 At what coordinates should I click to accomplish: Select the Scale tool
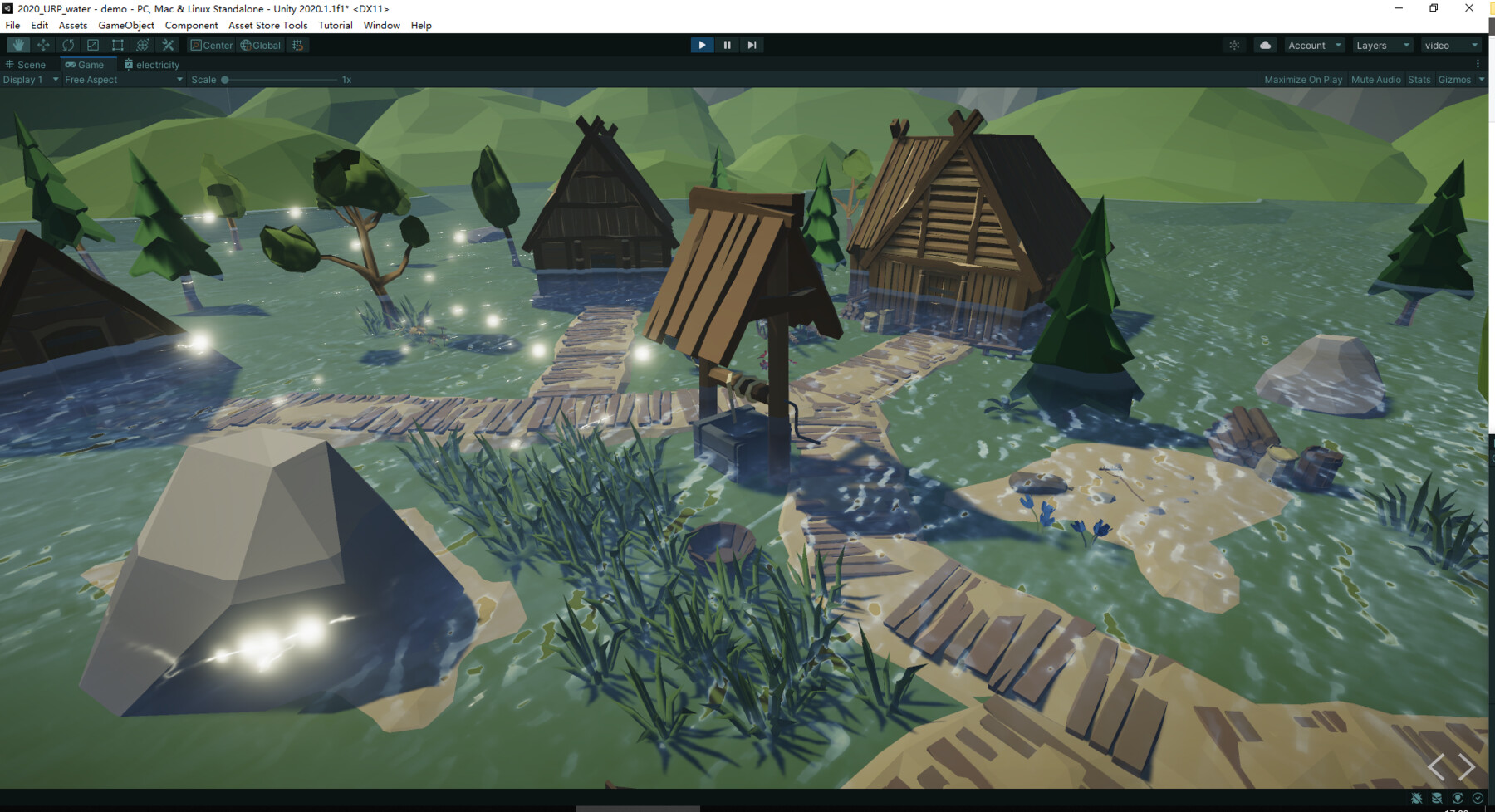click(x=92, y=45)
